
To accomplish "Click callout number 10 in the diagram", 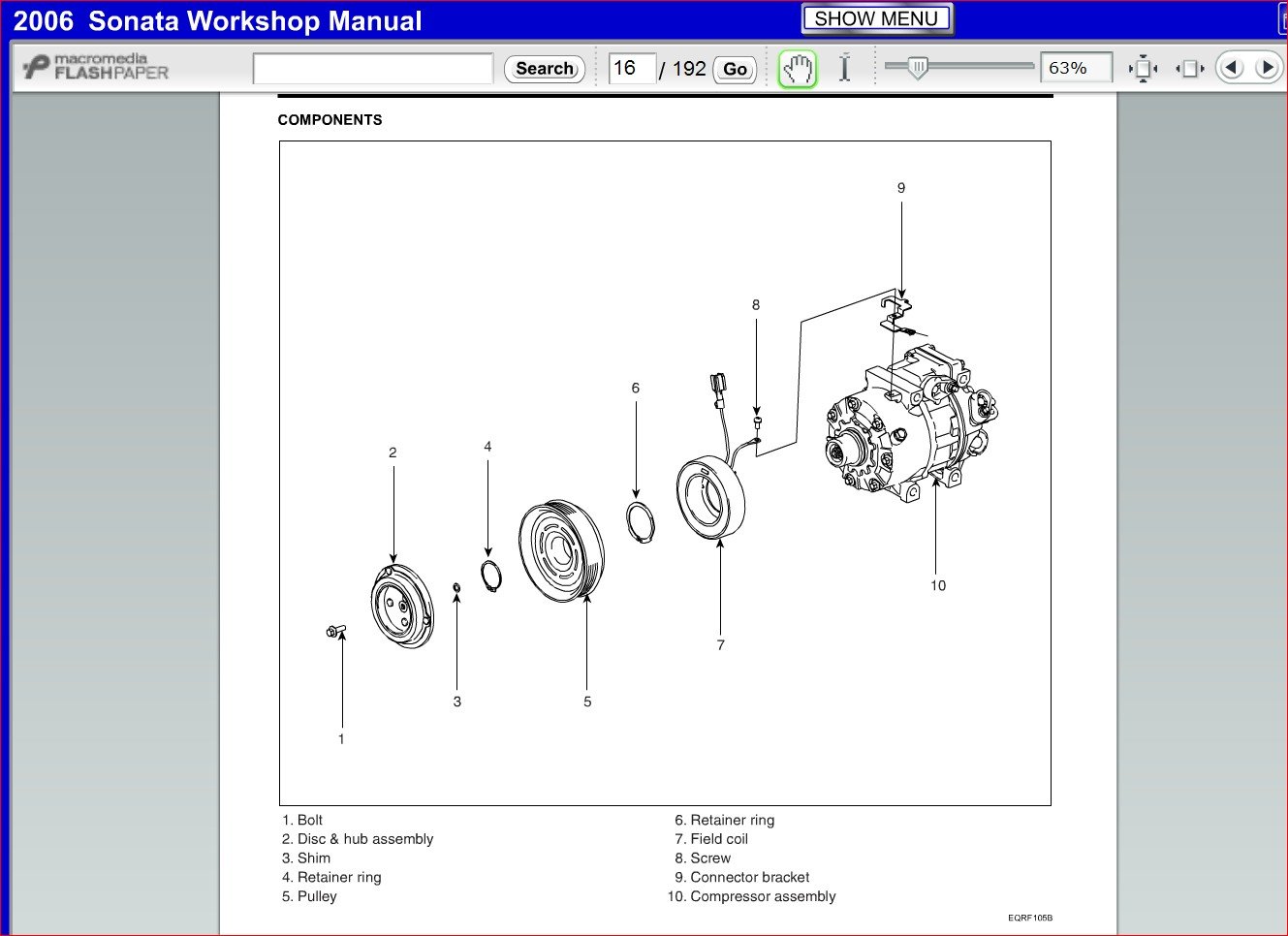I will pyautogui.click(x=938, y=585).
